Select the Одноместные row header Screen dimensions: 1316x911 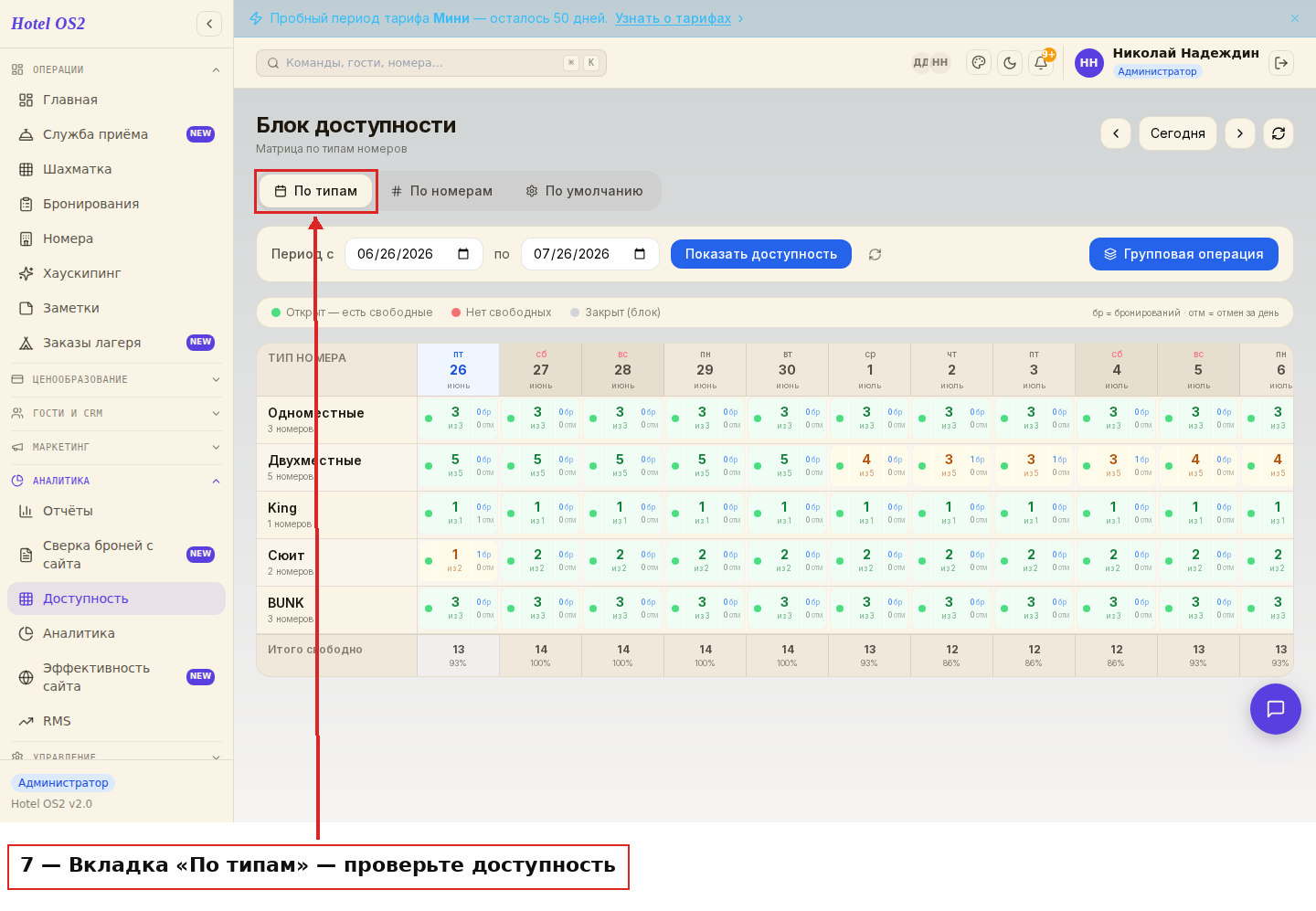(337, 420)
